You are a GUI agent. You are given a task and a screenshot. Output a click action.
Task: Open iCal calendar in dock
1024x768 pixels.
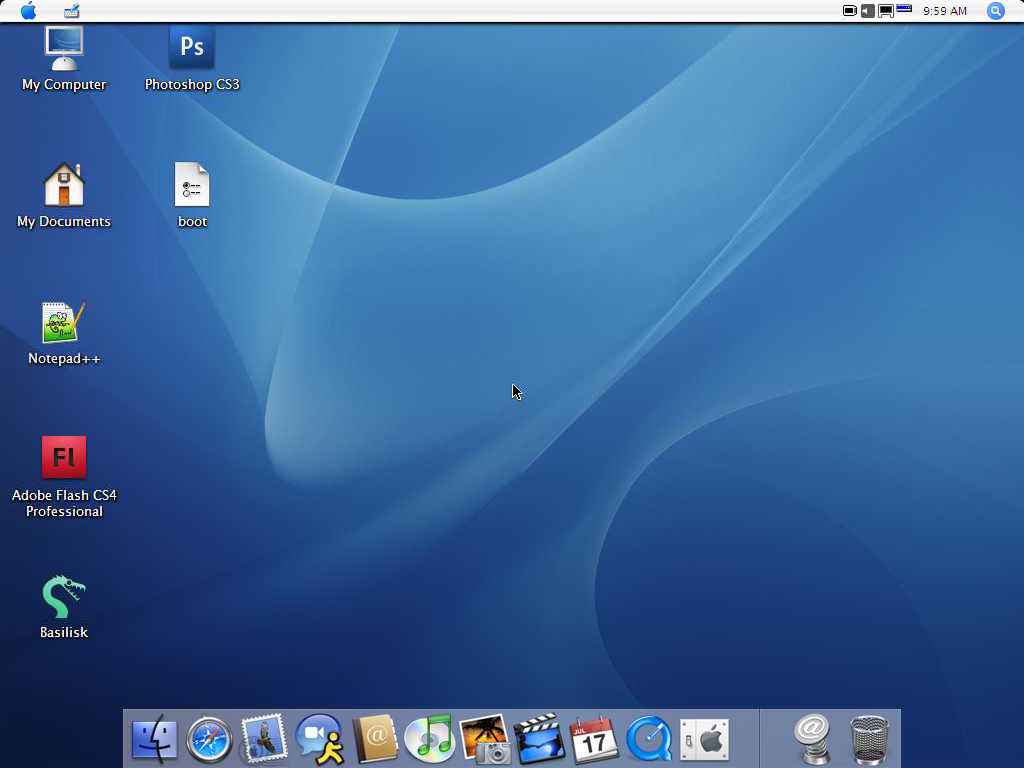tap(594, 740)
